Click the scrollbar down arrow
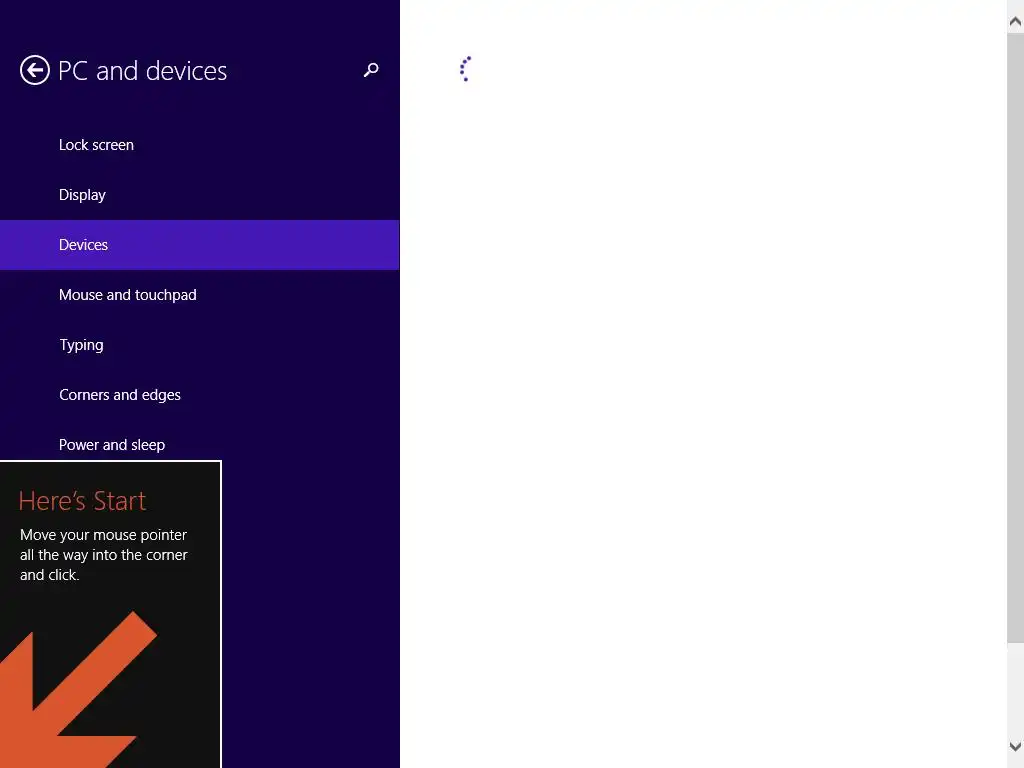 pyautogui.click(x=1016, y=746)
